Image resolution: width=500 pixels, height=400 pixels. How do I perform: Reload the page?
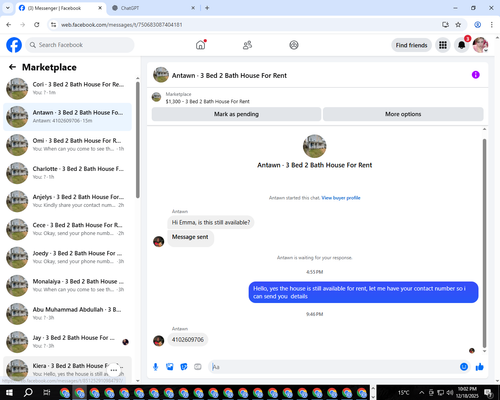[37, 25]
